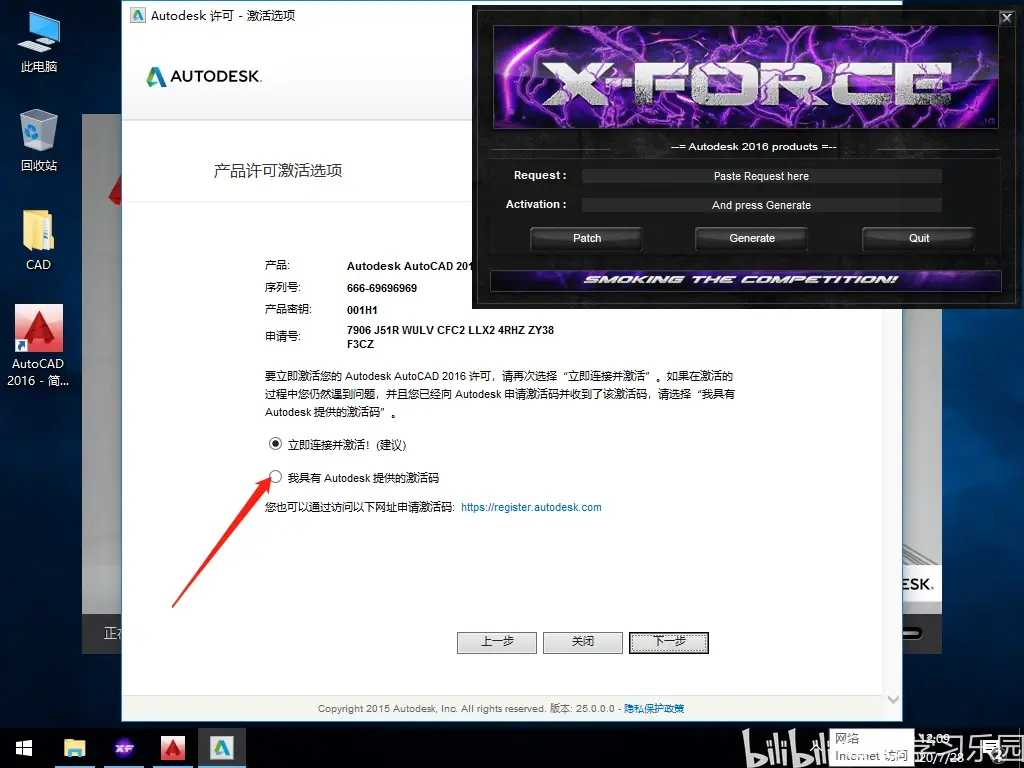Click the X-Force Request input field

pos(761,176)
